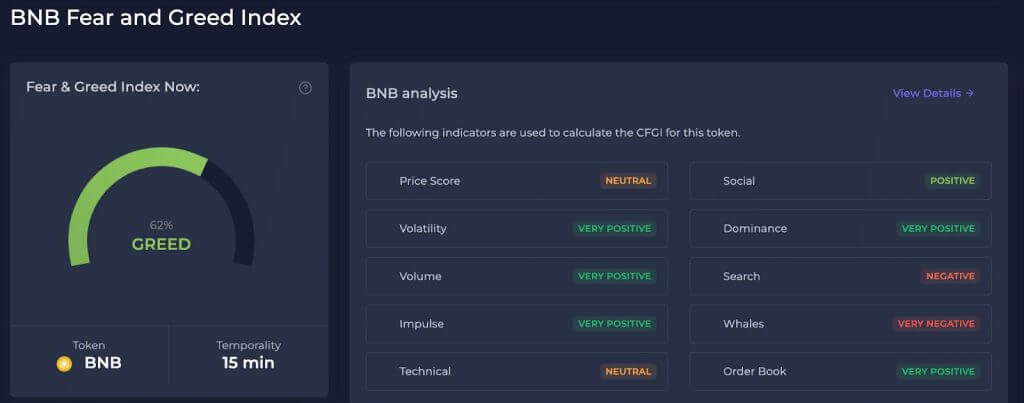Open the Volume indicator row
The image size is (1024, 403).
click(x=517, y=276)
